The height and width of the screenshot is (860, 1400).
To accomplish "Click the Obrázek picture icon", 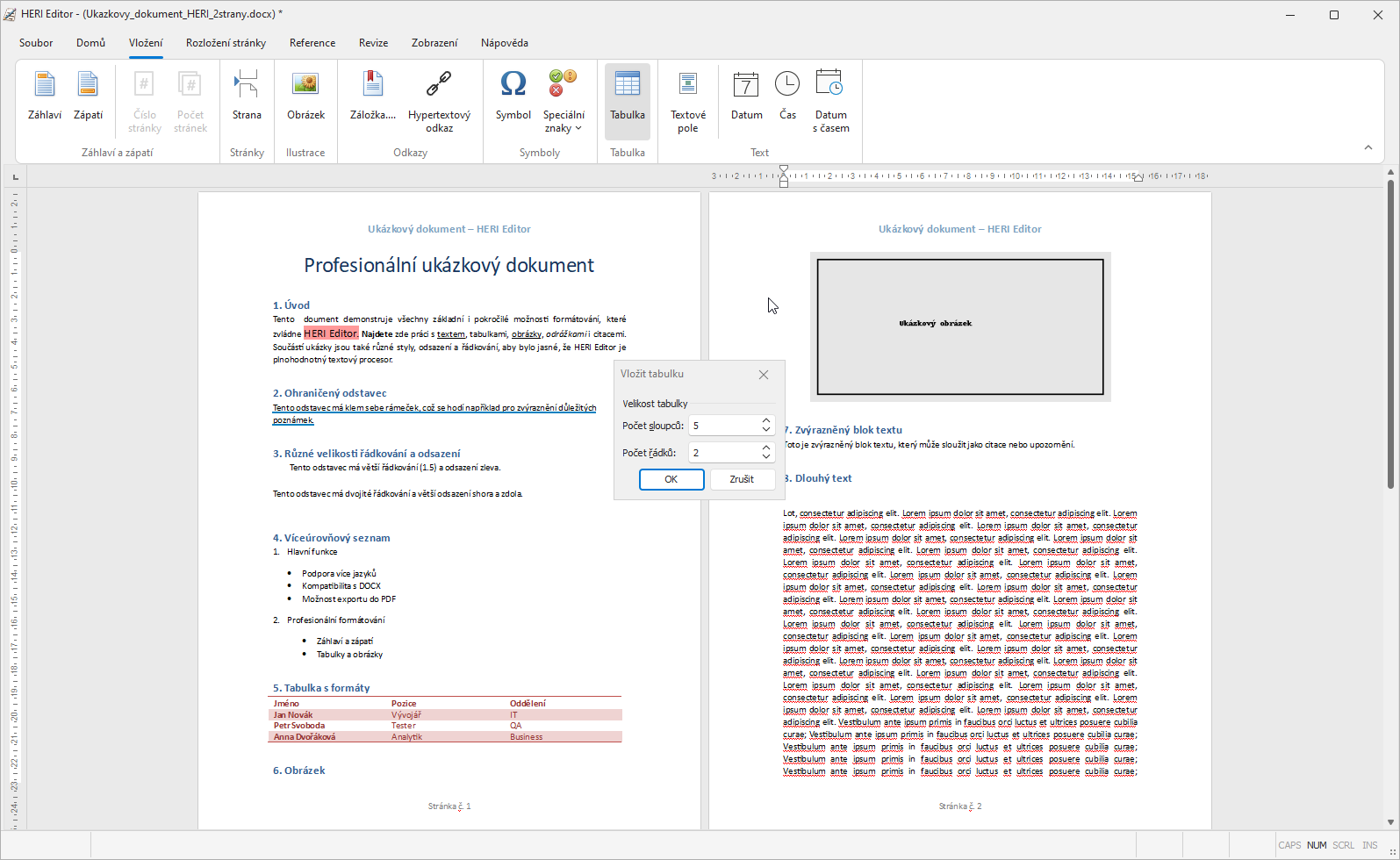I will pos(305,95).
